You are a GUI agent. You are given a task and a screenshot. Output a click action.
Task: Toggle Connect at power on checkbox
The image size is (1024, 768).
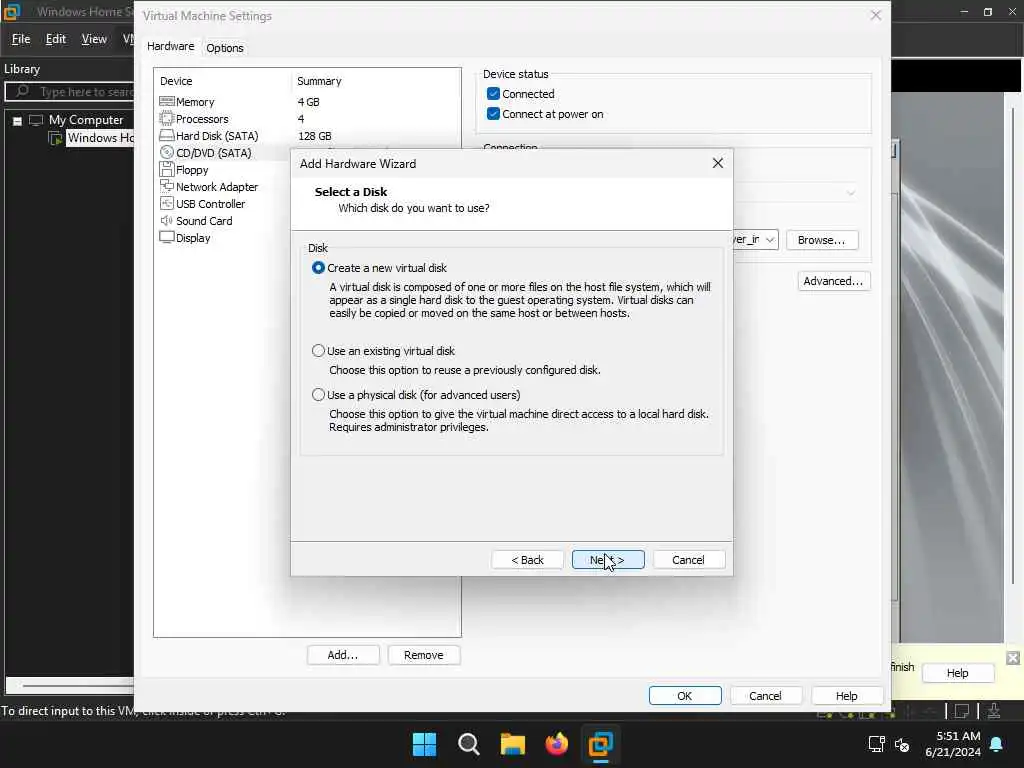point(493,114)
